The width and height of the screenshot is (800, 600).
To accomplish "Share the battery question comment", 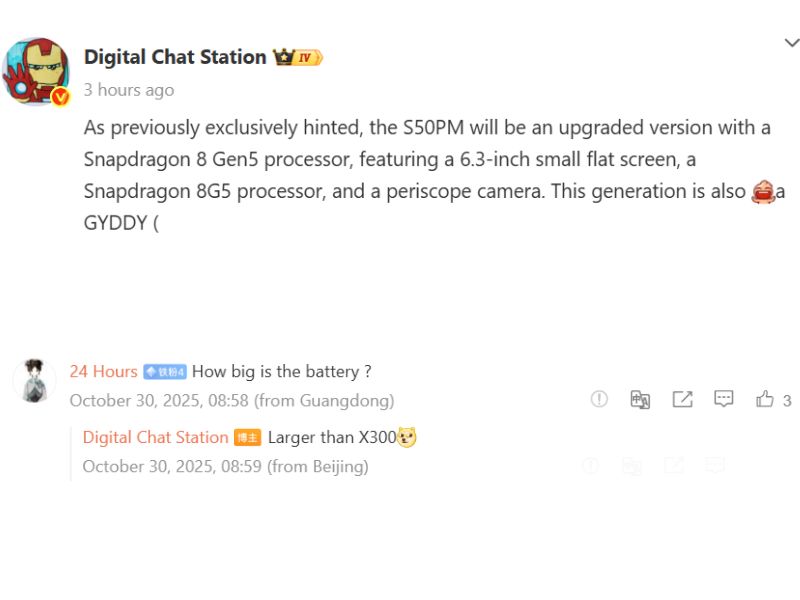I will pos(683,399).
